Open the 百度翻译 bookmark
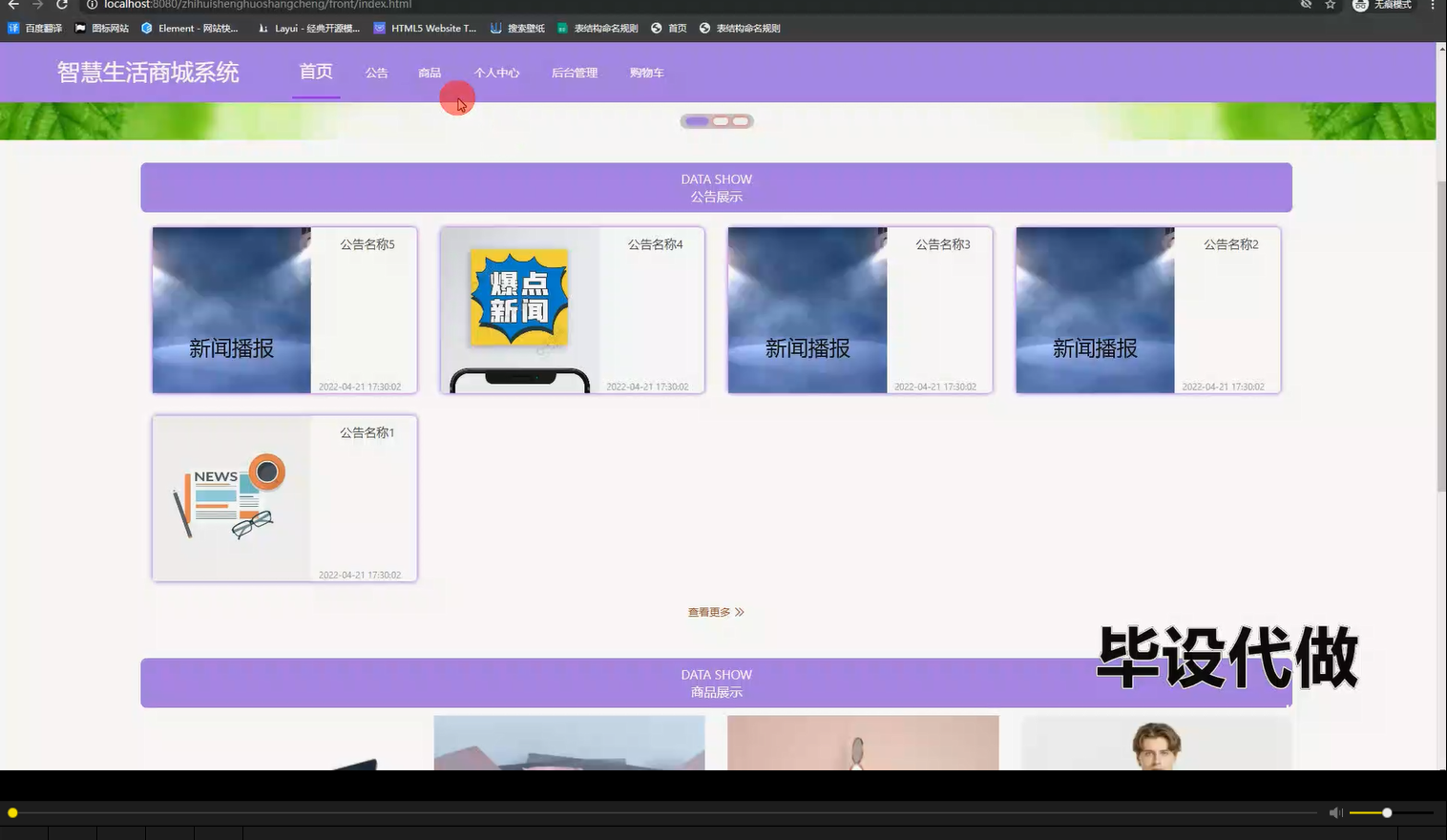The width and height of the screenshot is (1447, 840). pos(35,29)
